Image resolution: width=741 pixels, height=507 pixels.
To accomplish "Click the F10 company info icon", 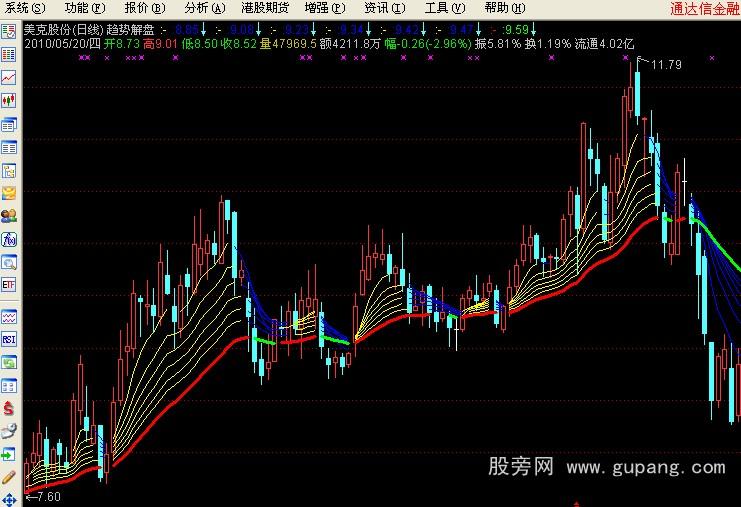I will 9,240.
